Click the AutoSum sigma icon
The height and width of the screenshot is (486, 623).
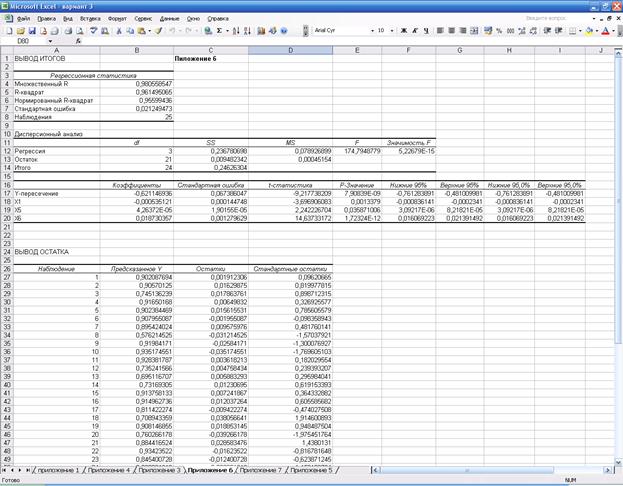pos(219,31)
